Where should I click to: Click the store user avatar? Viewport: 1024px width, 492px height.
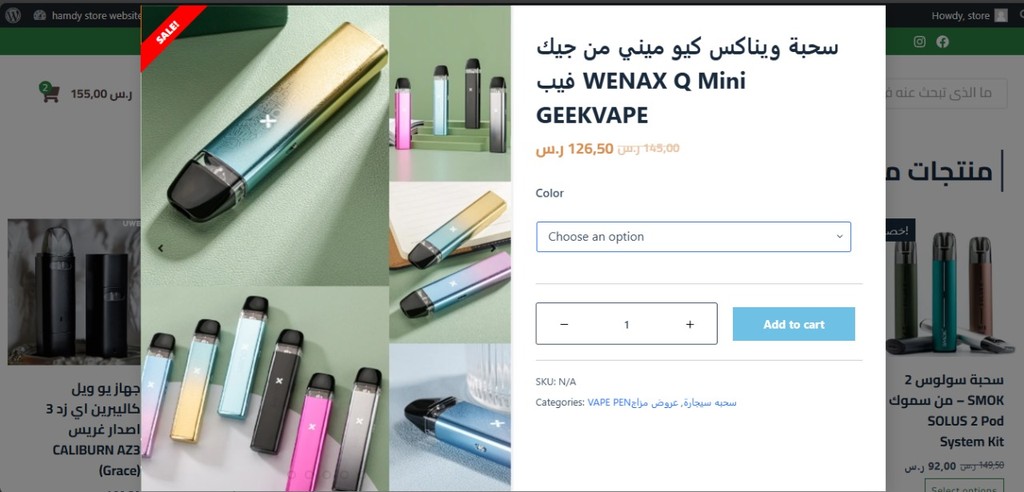tap(1001, 16)
